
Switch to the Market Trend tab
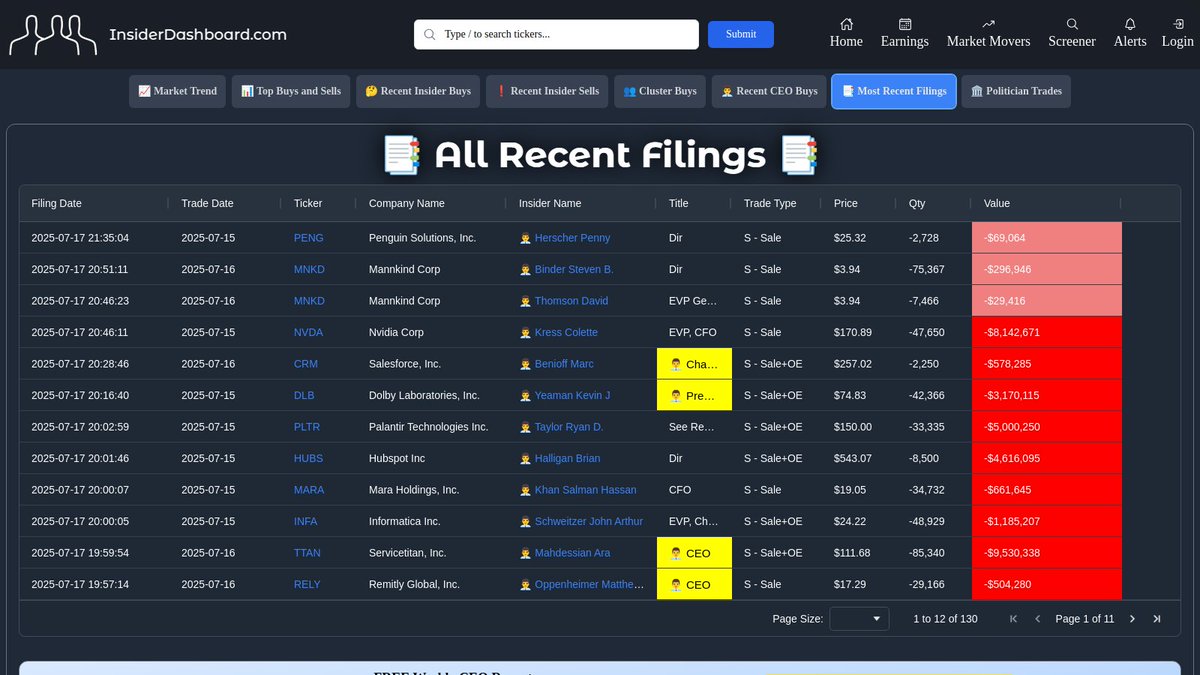(178, 91)
